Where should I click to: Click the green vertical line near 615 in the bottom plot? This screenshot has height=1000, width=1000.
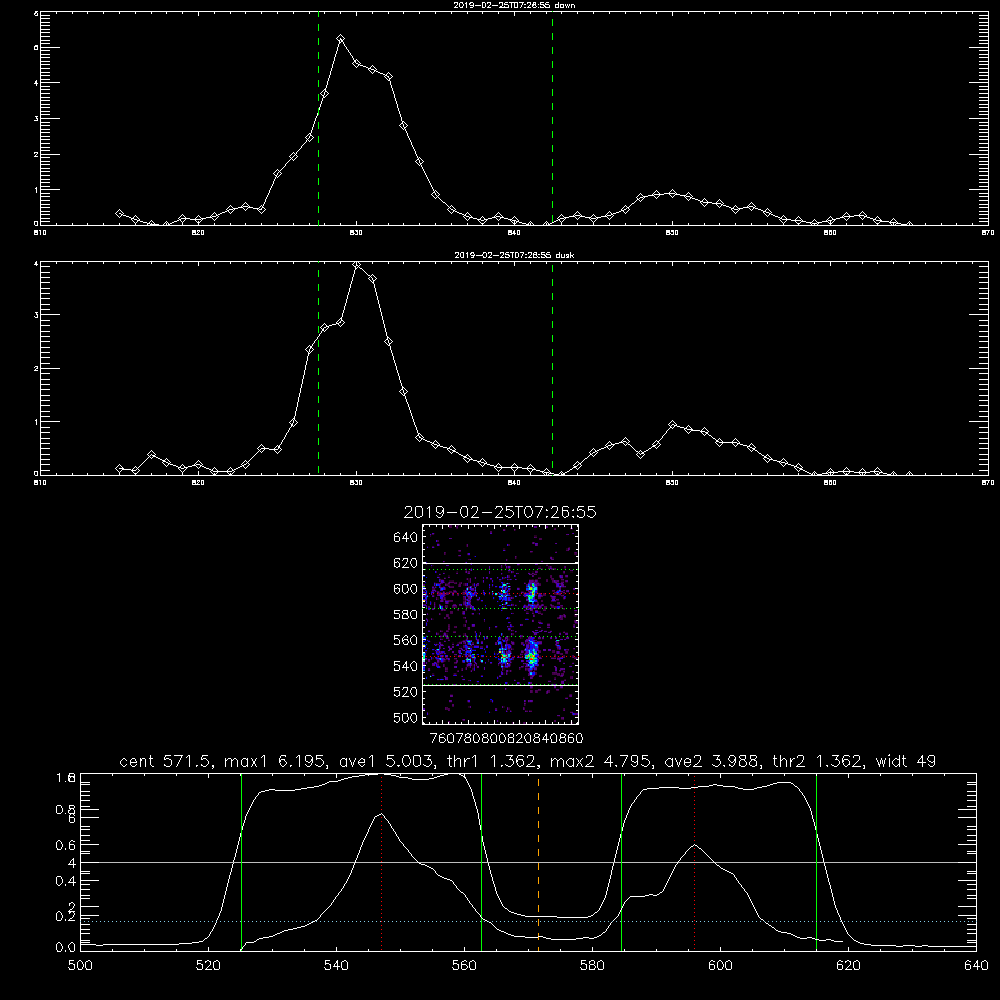click(816, 862)
